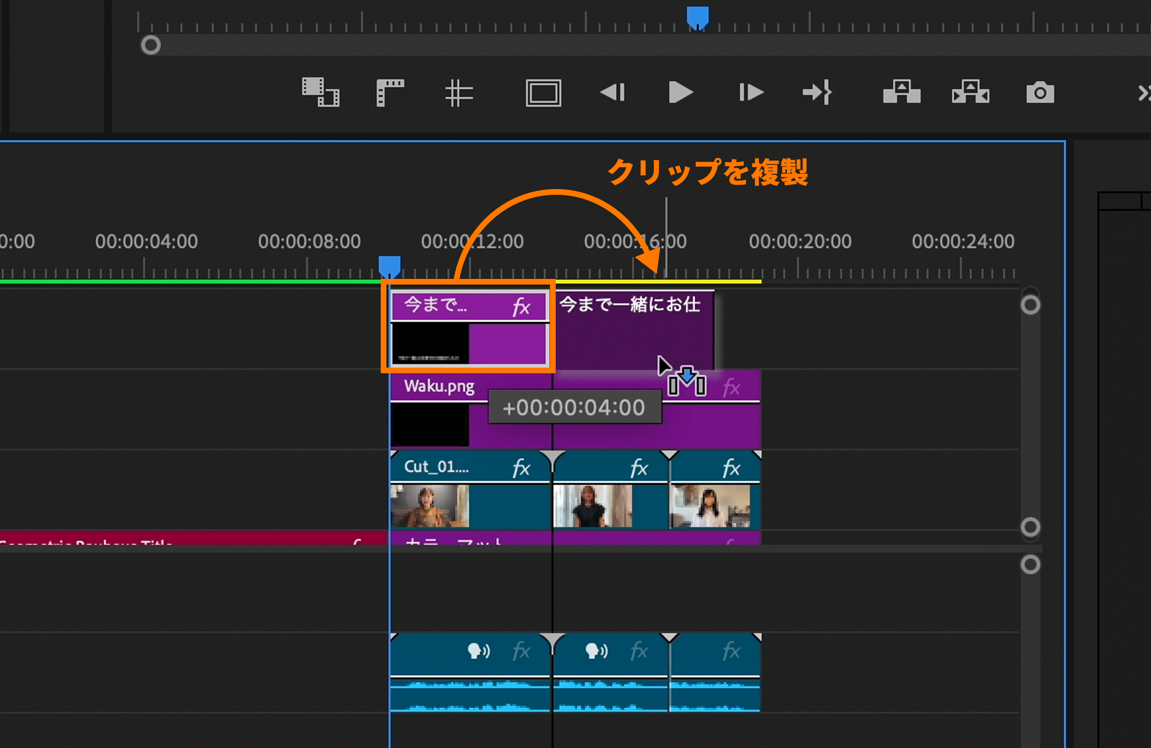Click fx badge on first audio clip

click(521, 650)
